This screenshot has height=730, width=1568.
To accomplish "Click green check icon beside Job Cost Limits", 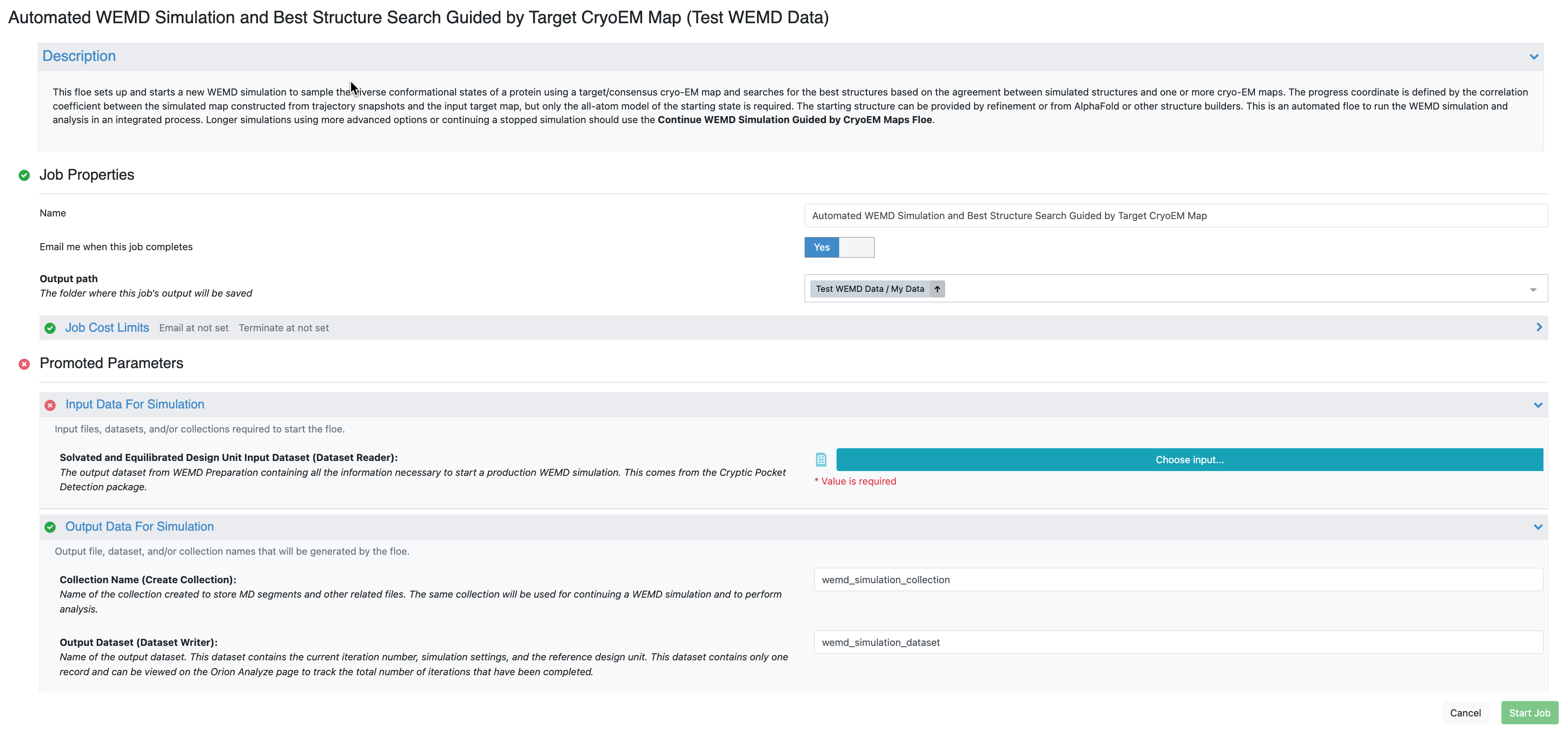I will [x=50, y=328].
